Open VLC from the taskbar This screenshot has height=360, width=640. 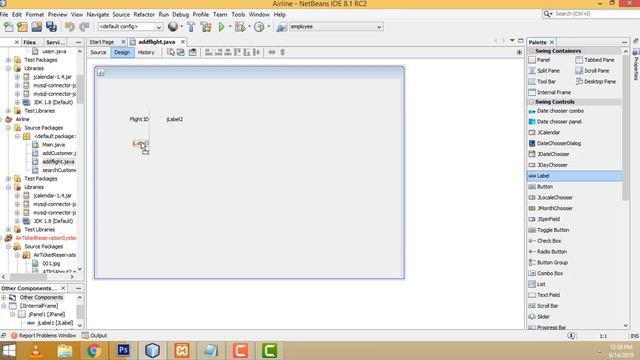(36, 351)
